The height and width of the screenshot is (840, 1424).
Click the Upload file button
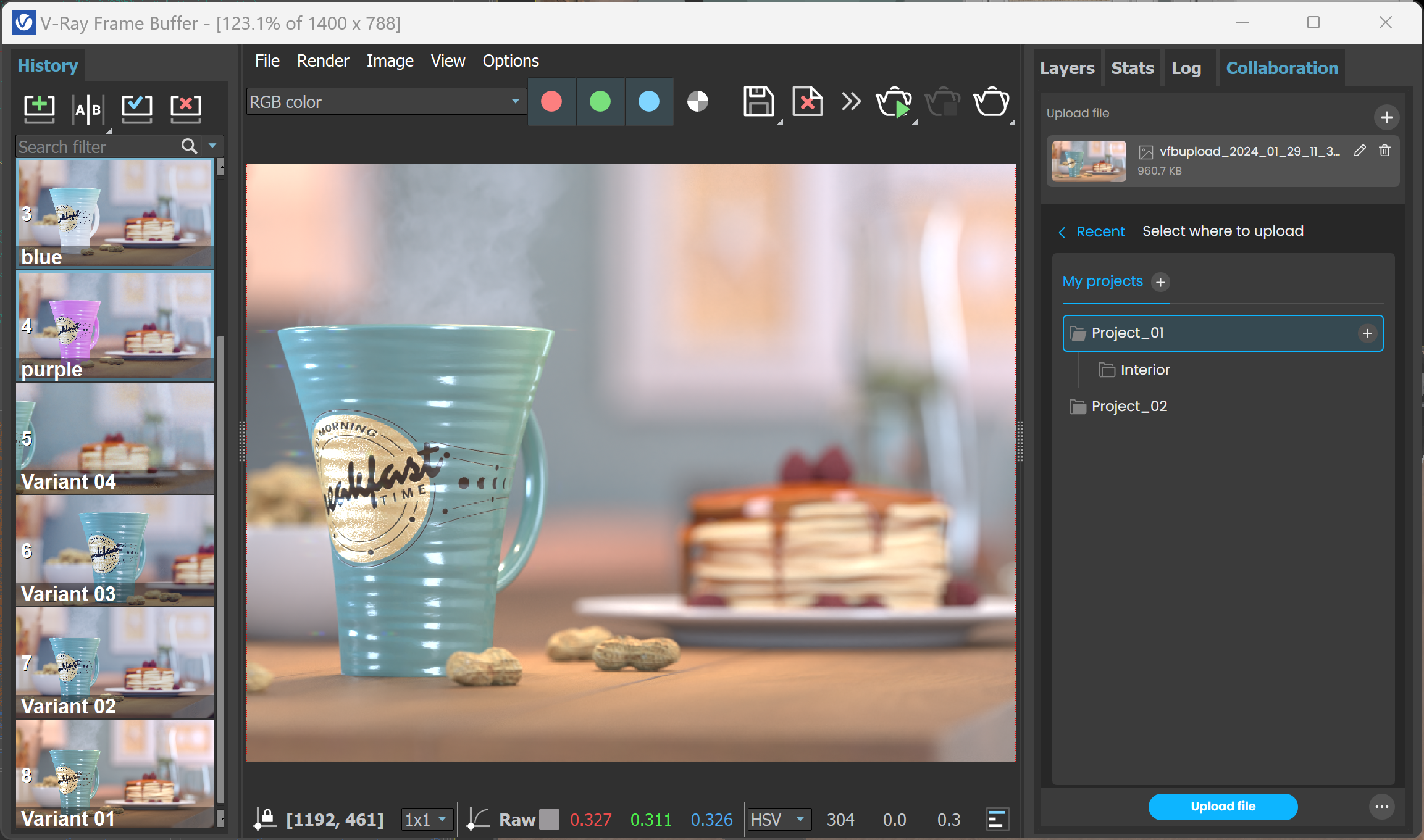click(1222, 806)
